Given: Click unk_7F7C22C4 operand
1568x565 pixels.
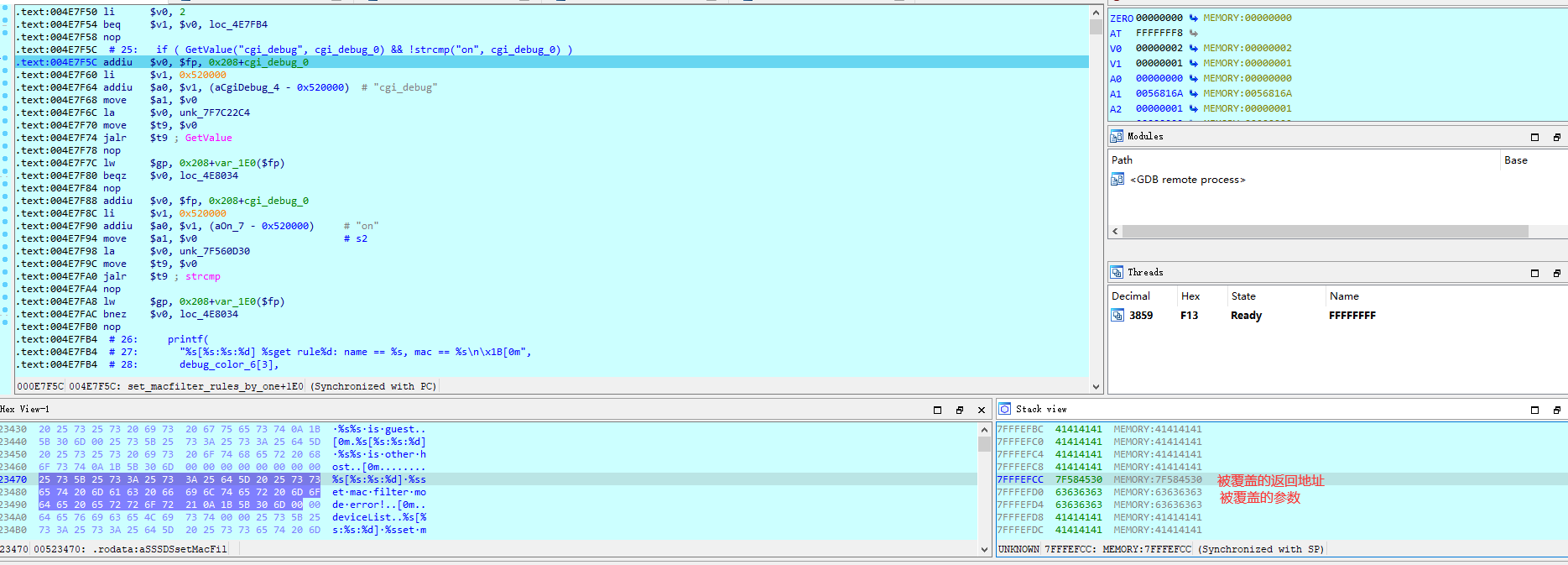Looking at the screenshot, I should click(215, 112).
